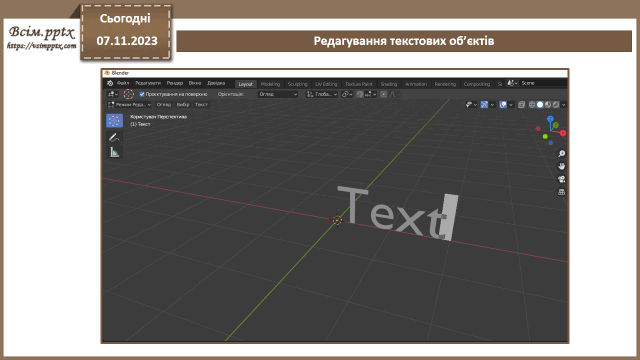Viewport: 640px width, 360px height.
Task: Open the Edit Mode selector dropdown
Action: (129, 105)
